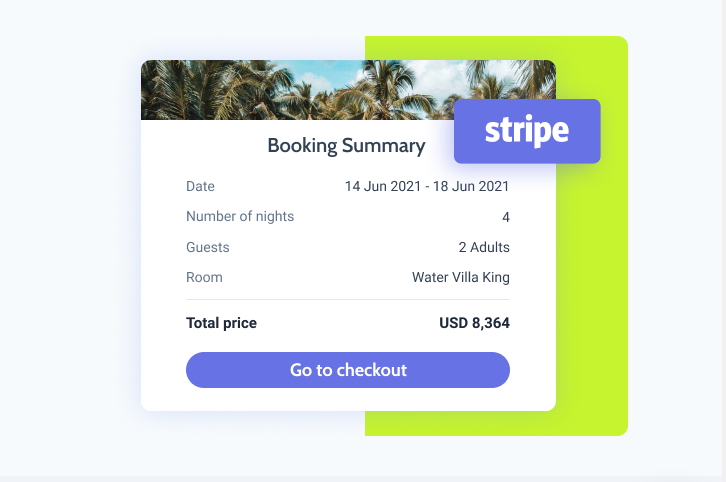The image size is (726, 482).
Task: Select the Water Villa King text
Action: pos(461,277)
